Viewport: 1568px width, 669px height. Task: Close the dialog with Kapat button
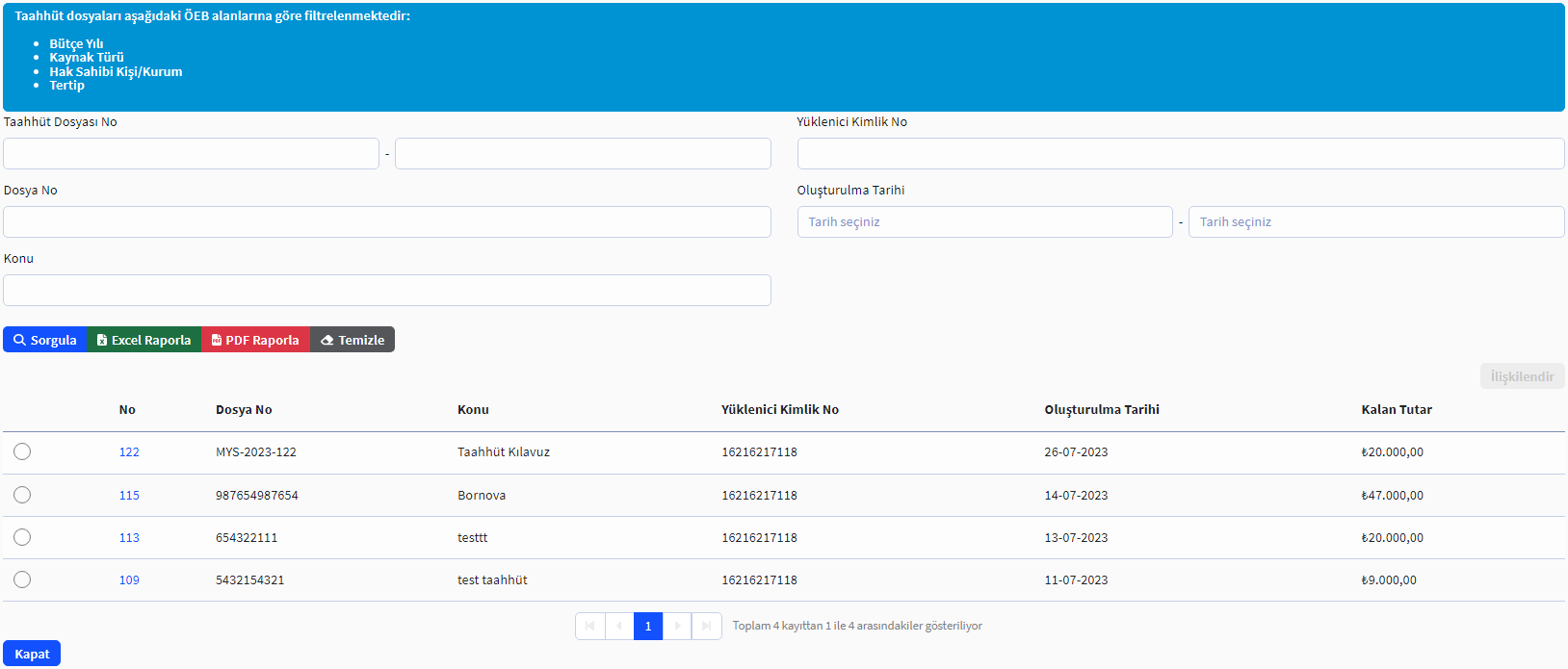(32, 654)
